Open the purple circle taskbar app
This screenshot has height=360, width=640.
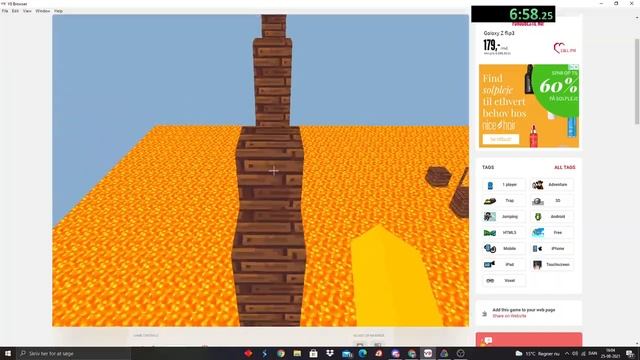tap(395, 353)
